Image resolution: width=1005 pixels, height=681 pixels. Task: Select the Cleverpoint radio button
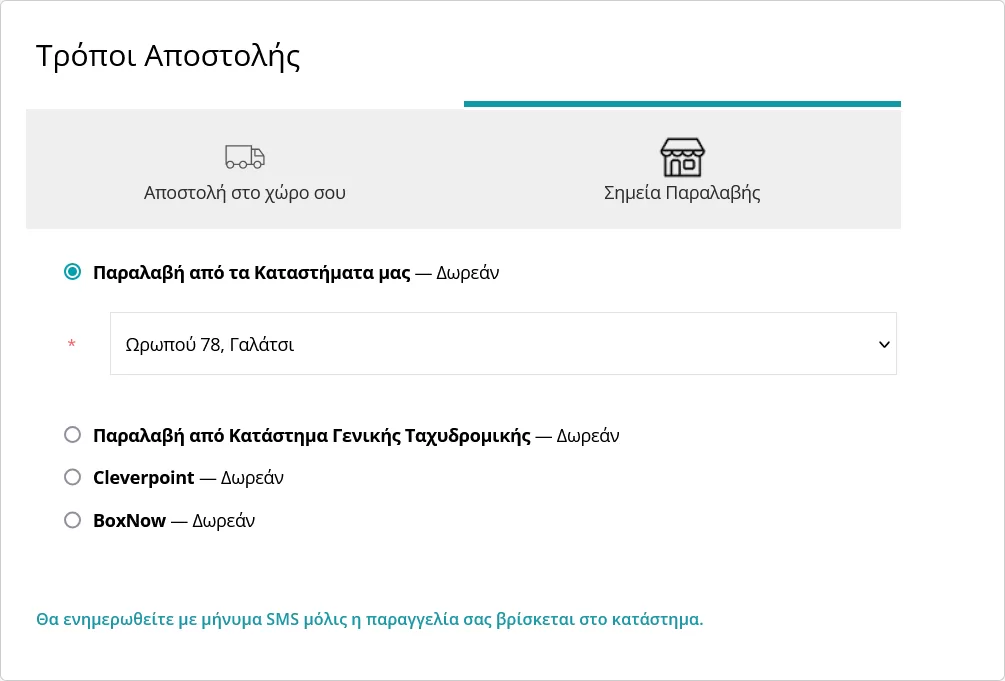click(72, 477)
